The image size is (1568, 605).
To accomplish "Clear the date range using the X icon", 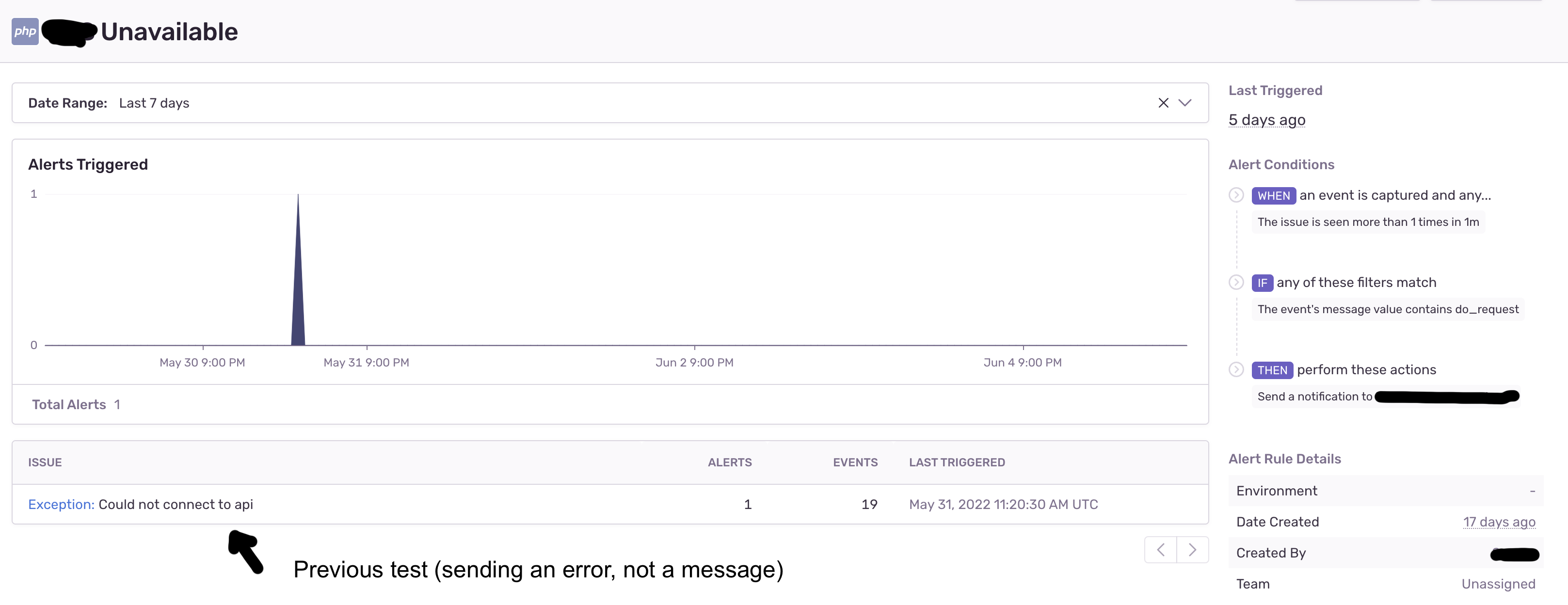I will (1163, 102).
